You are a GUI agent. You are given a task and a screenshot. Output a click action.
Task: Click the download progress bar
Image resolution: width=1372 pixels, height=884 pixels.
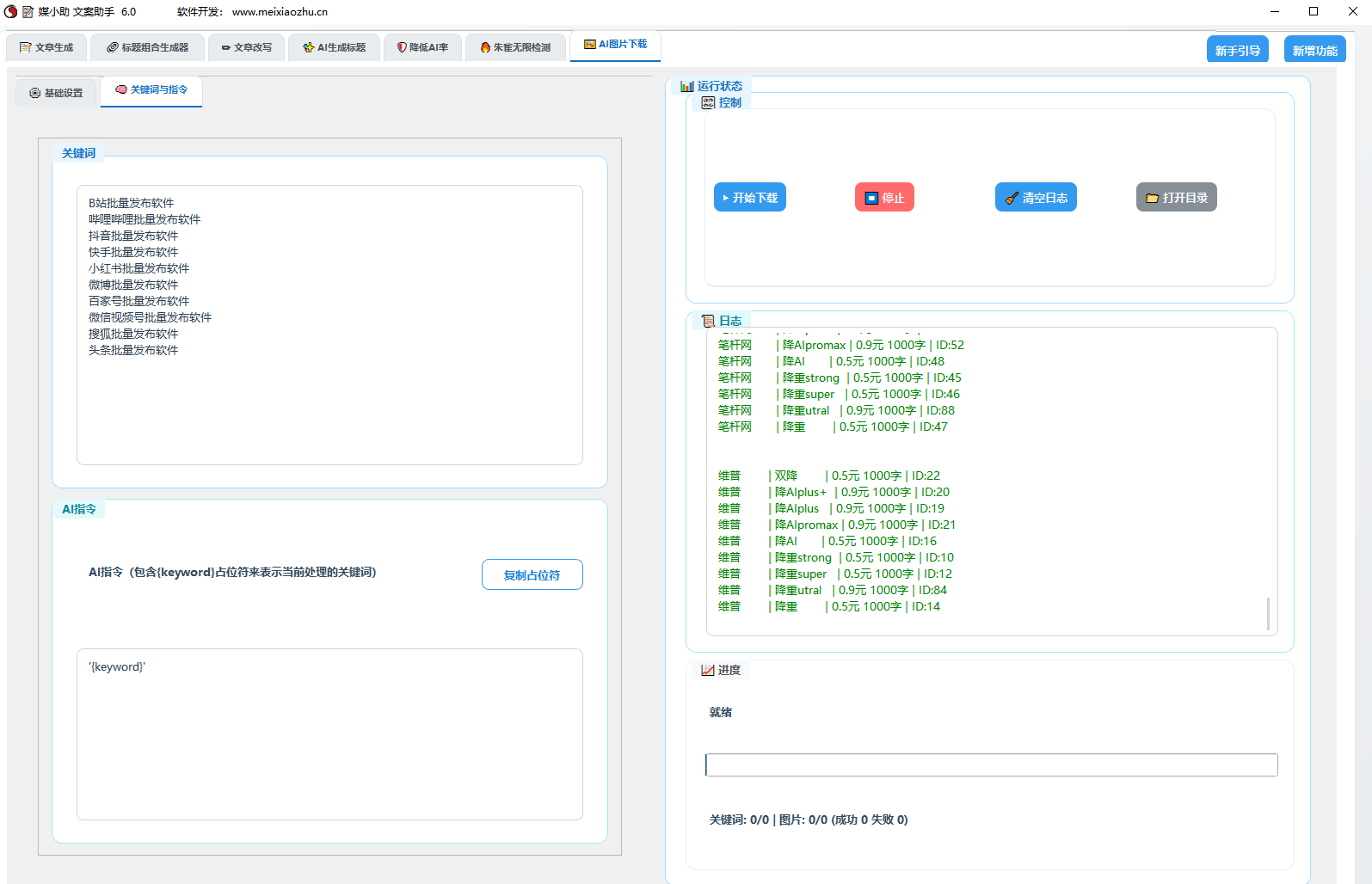(991, 764)
